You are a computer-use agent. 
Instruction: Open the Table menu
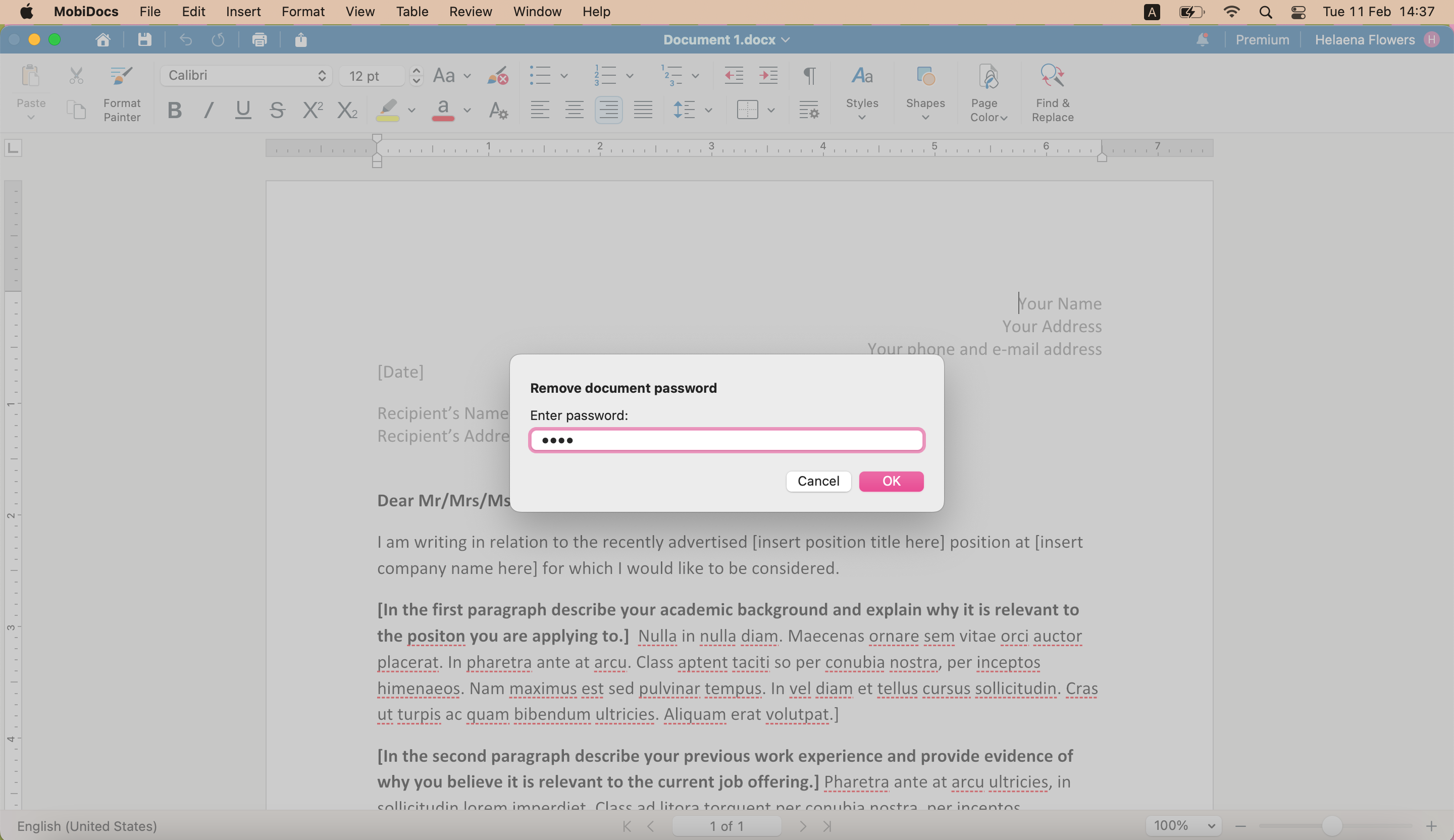(x=412, y=12)
